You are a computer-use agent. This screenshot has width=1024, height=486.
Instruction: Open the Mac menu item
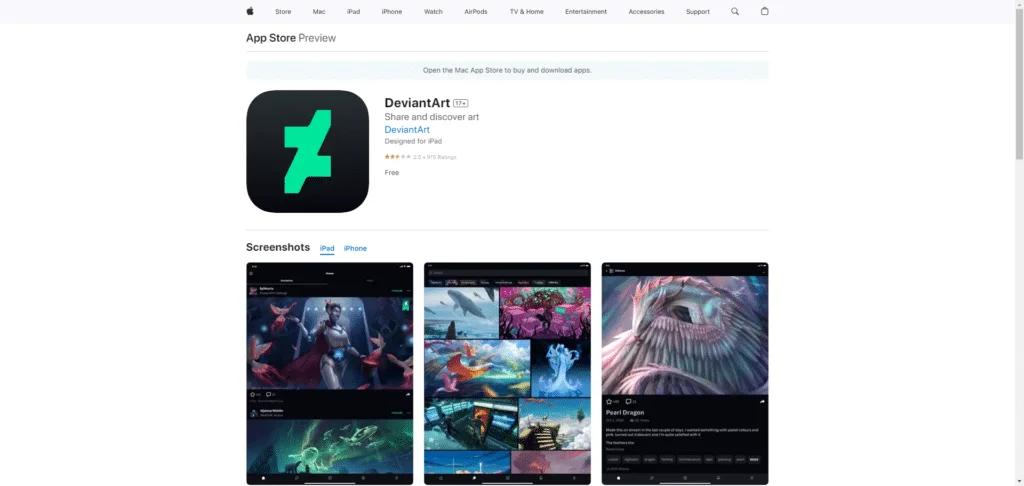[319, 12]
